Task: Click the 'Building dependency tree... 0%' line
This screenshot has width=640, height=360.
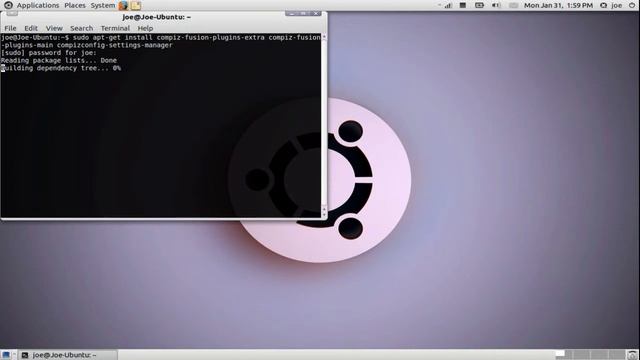Action: [61, 68]
